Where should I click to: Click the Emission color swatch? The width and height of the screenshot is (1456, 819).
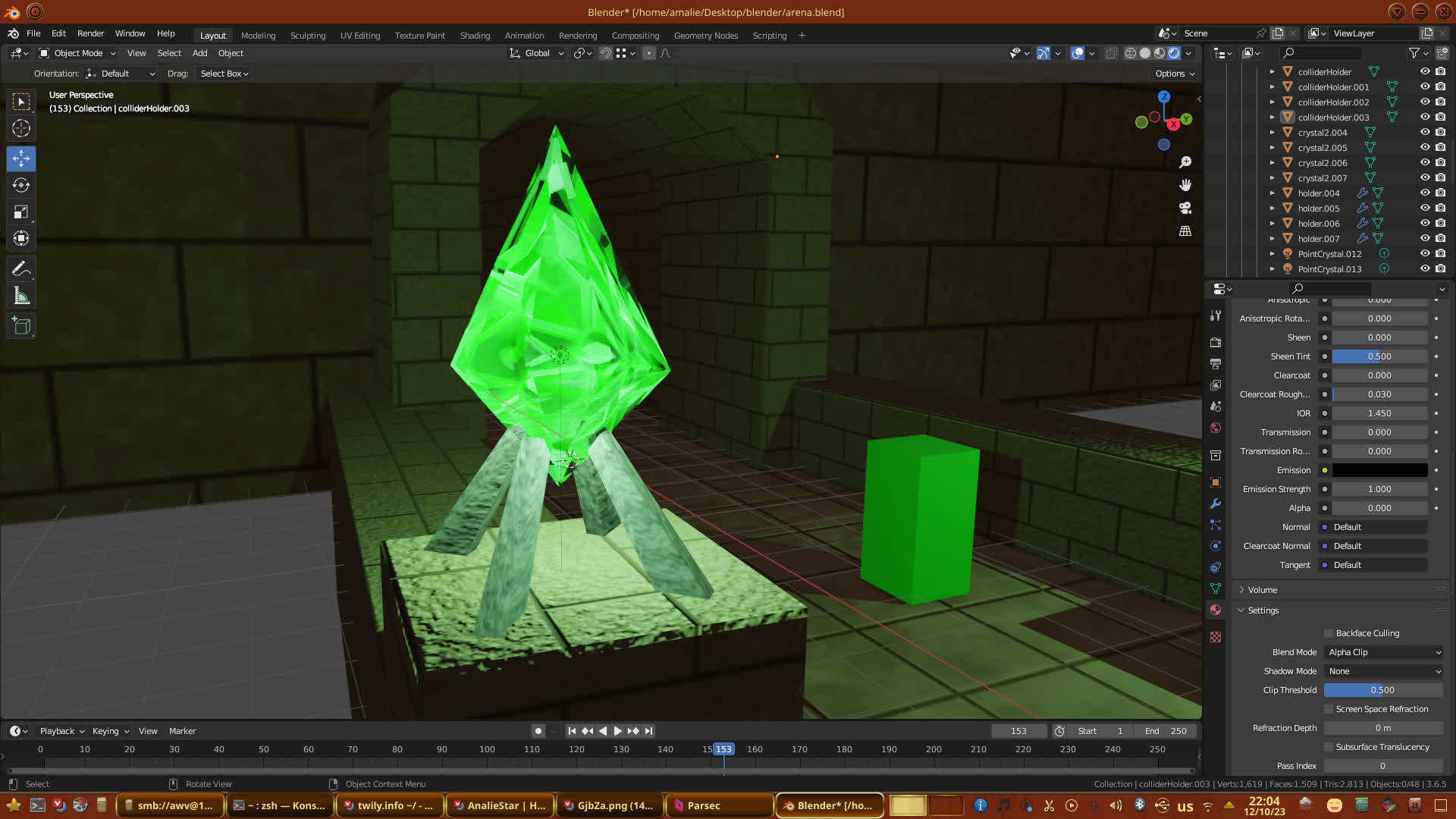tap(1379, 470)
